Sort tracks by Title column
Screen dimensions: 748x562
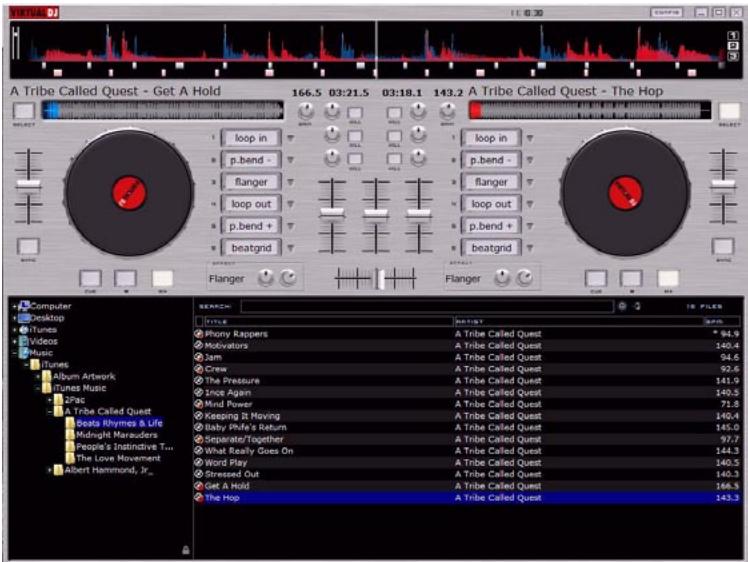(329, 322)
